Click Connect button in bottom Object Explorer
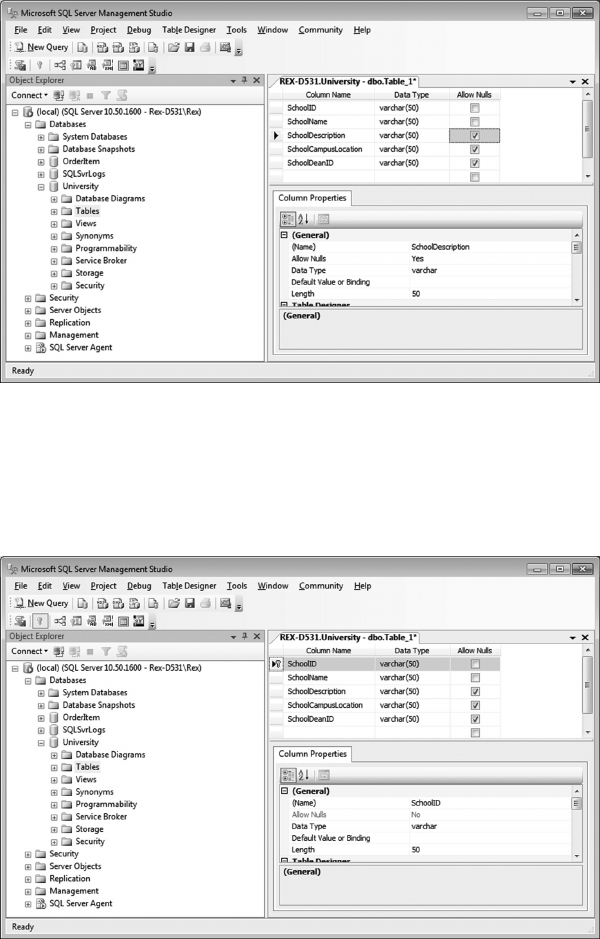This screenshot has width=600, height=939. [29, 651]
